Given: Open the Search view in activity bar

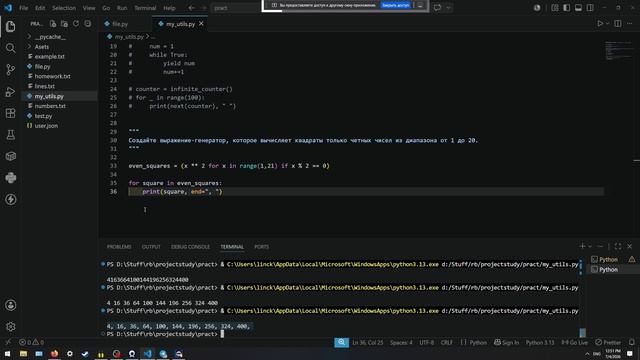Looking at the screenshot, I should (11, 48).
